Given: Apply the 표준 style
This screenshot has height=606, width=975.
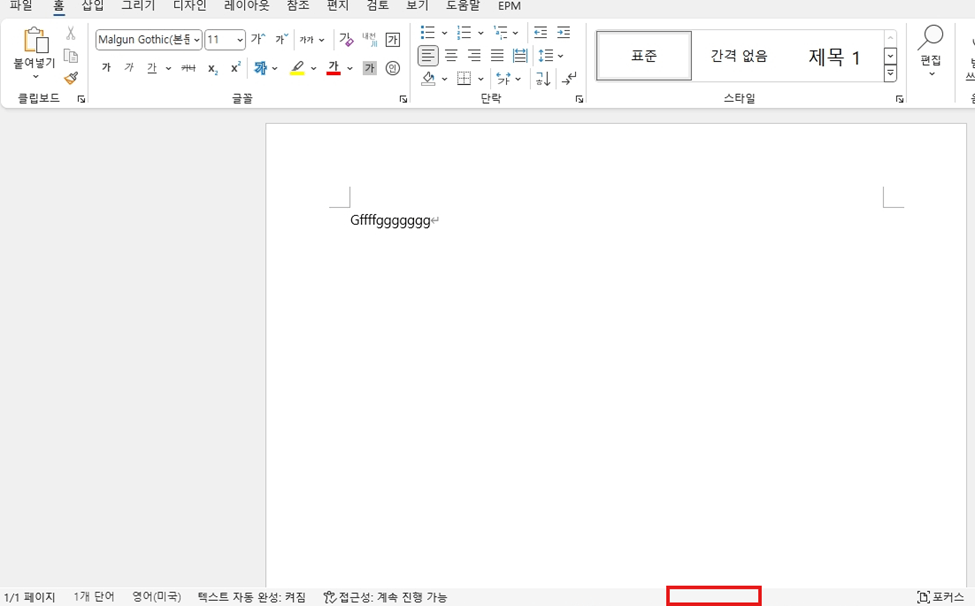Looking at the screenshot, I should tap(644, 56).
